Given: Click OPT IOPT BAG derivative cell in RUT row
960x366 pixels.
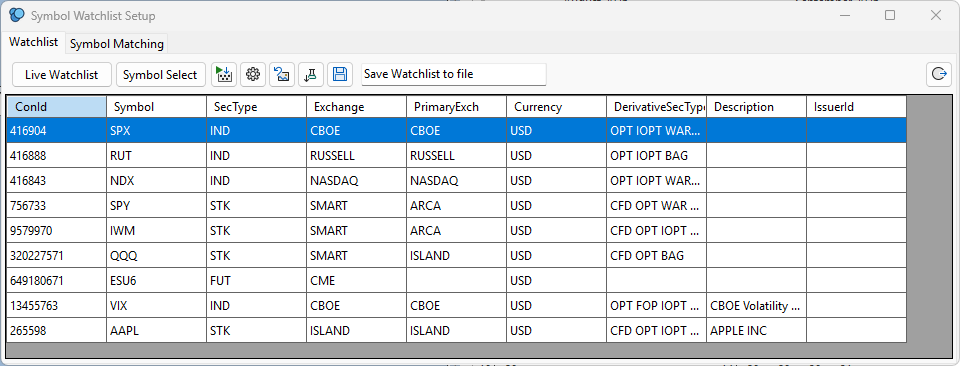Looking at the screenshot, I should tap(656, 155).
